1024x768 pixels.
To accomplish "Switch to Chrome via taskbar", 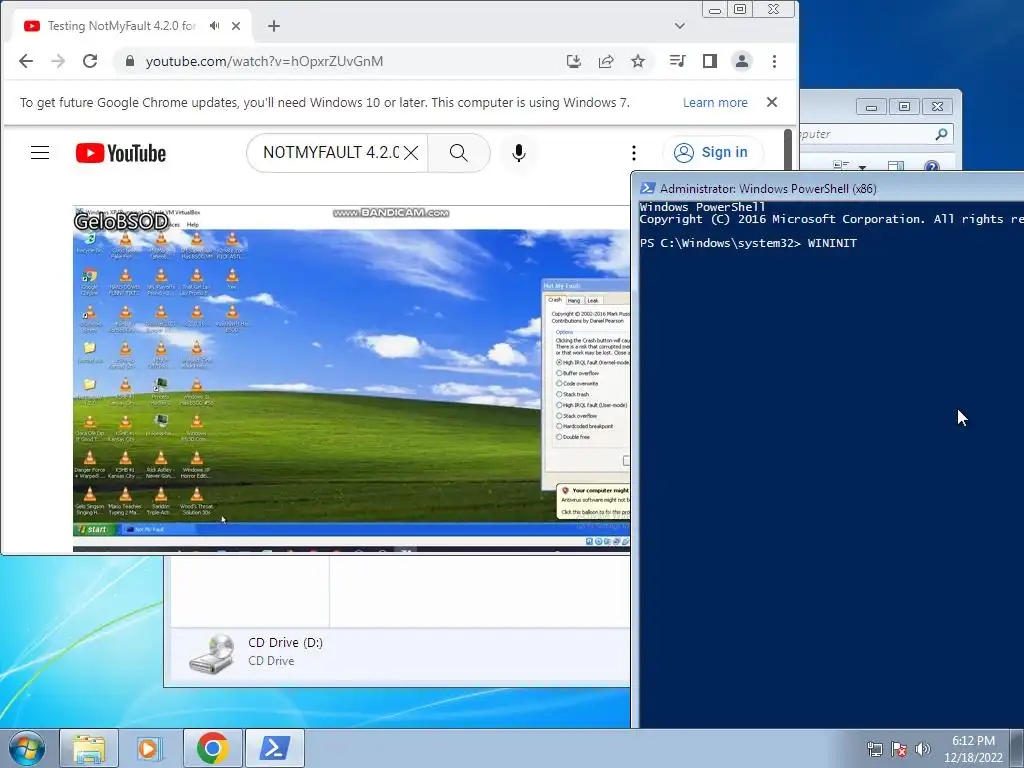I will click(x=212, y=748).
